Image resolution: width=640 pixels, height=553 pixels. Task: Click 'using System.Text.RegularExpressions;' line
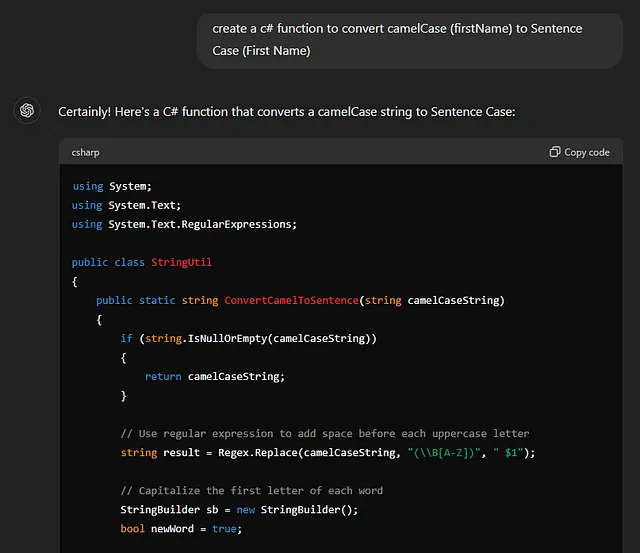pyautogui.click(x=184, y=224)
